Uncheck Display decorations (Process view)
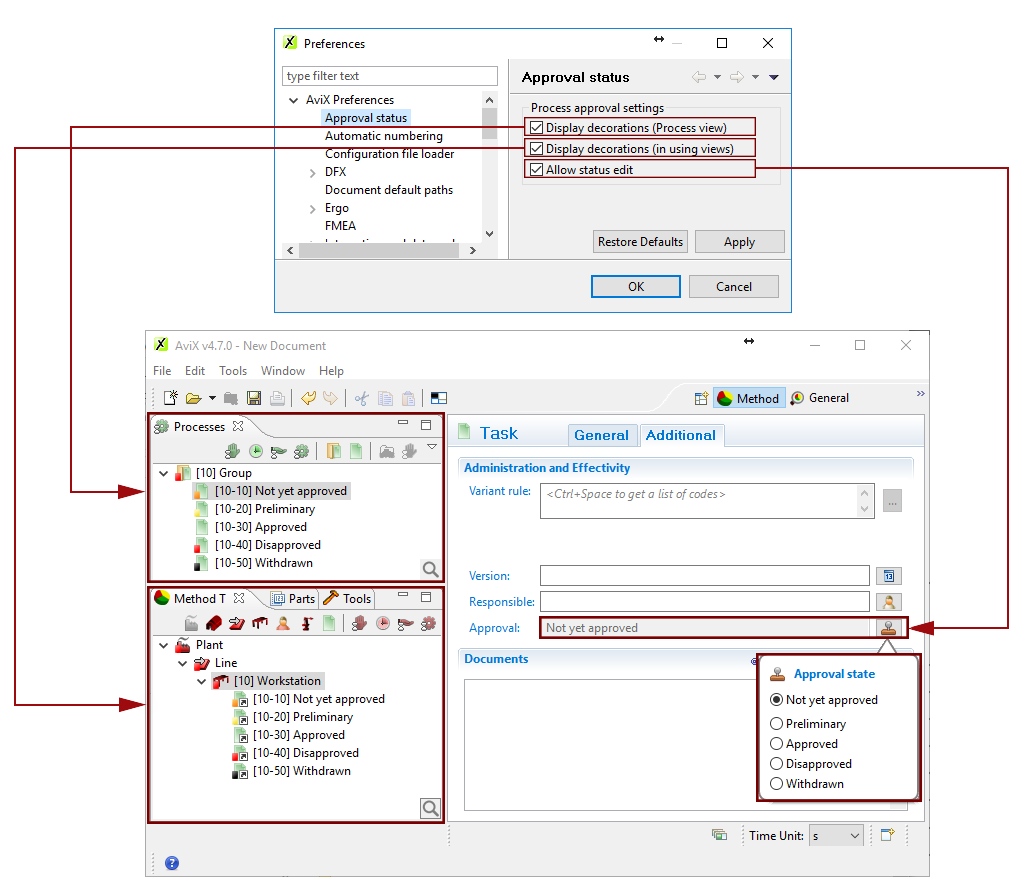Image resolution: width=1023 pixels, height=885 pixels. (537, 128)
